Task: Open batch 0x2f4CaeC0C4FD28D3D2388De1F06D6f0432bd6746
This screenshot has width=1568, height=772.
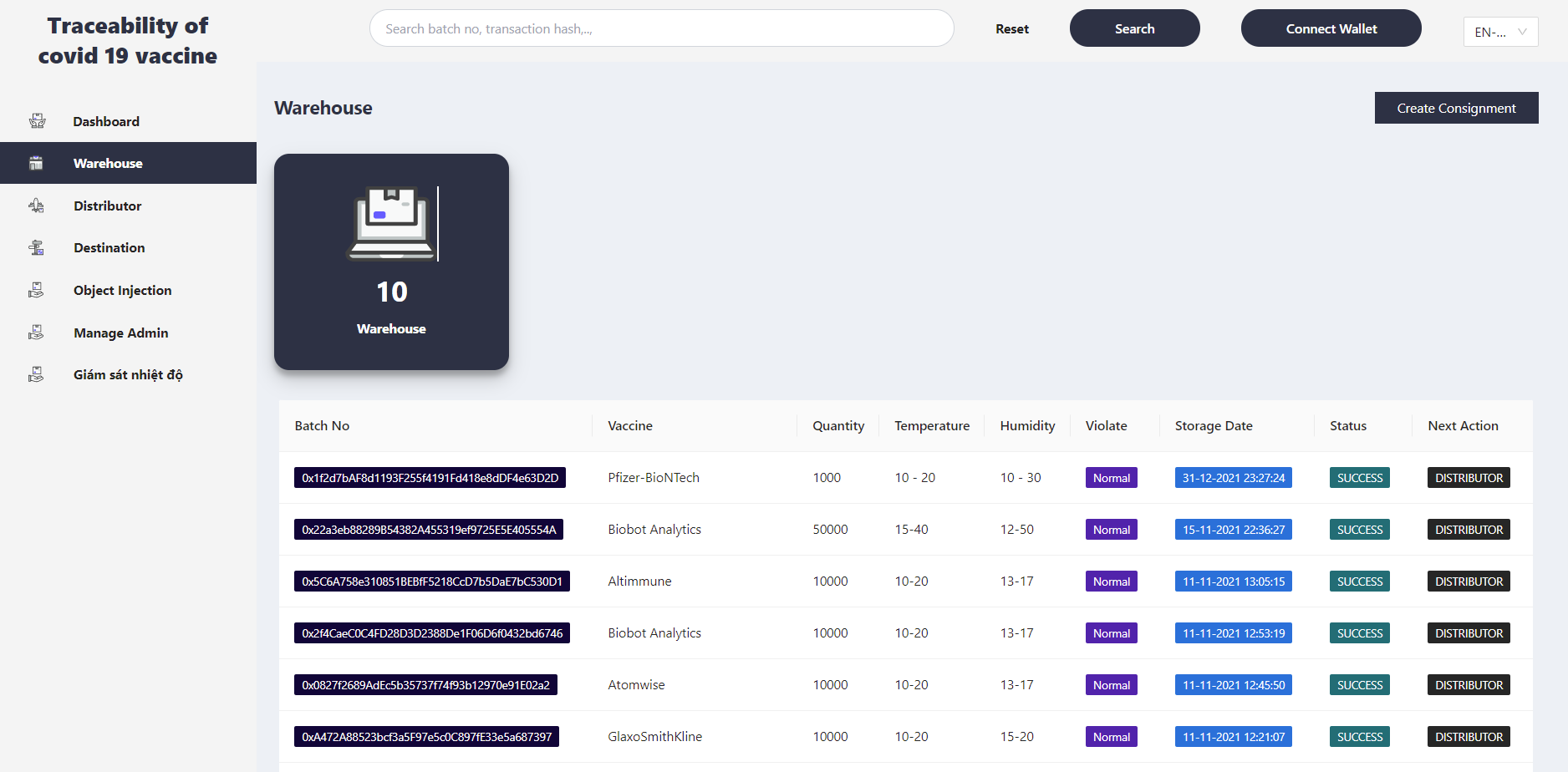Action: (x=432, y=633)
